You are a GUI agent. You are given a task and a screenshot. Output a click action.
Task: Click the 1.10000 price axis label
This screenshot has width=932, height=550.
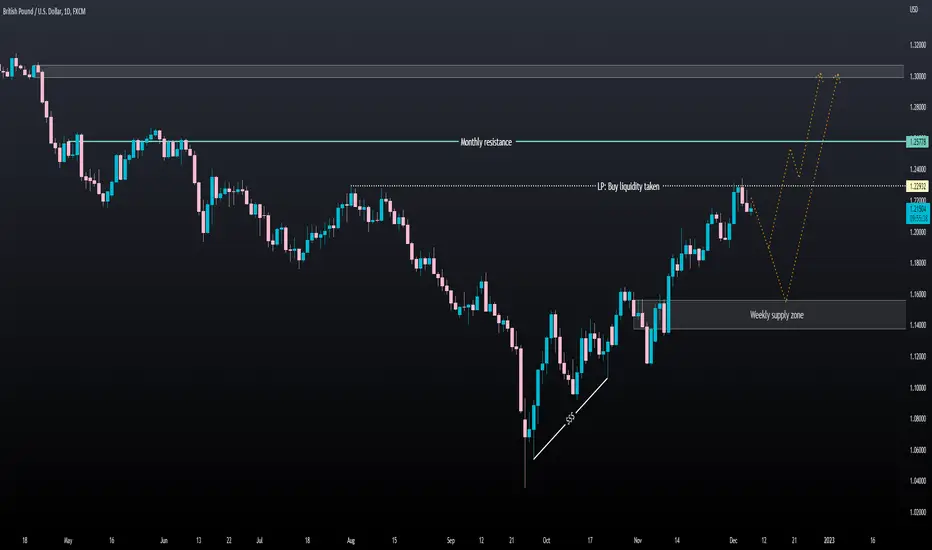[x=917, y=388]
